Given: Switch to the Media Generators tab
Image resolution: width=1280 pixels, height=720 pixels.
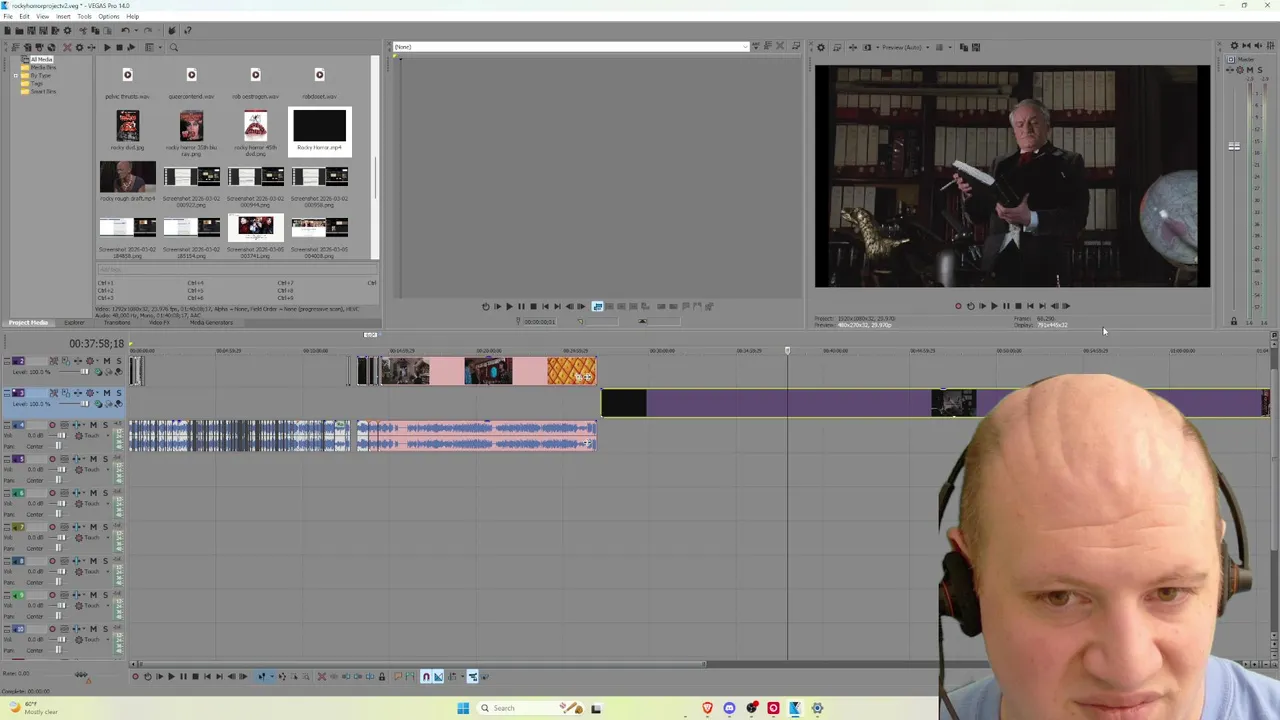Looking at the screenshot, I should (x=211, y=323).
